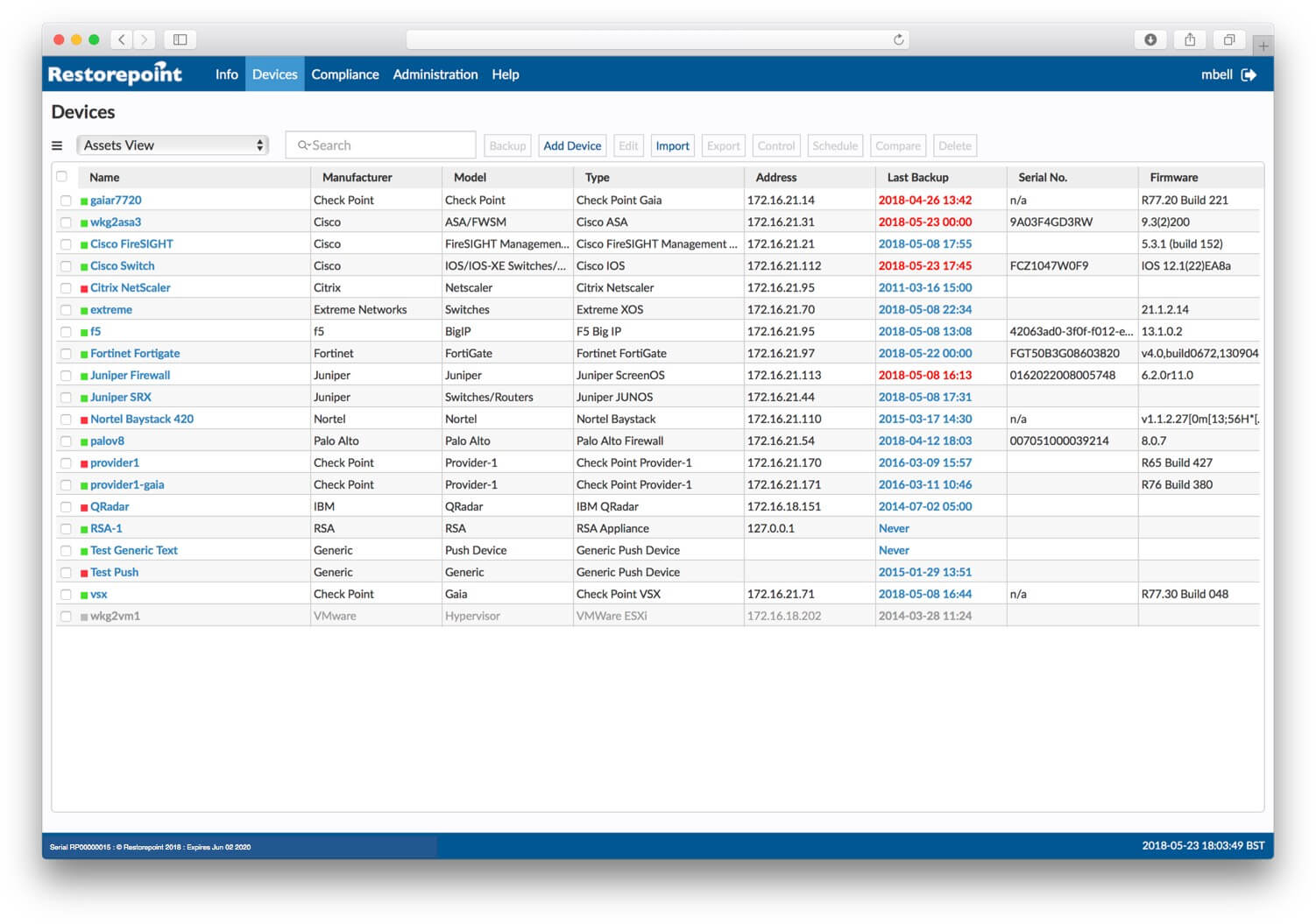1316x924 pixels.
Task: Click the browser share icon
Action: pyautogui.click(x=1189, y=39)
